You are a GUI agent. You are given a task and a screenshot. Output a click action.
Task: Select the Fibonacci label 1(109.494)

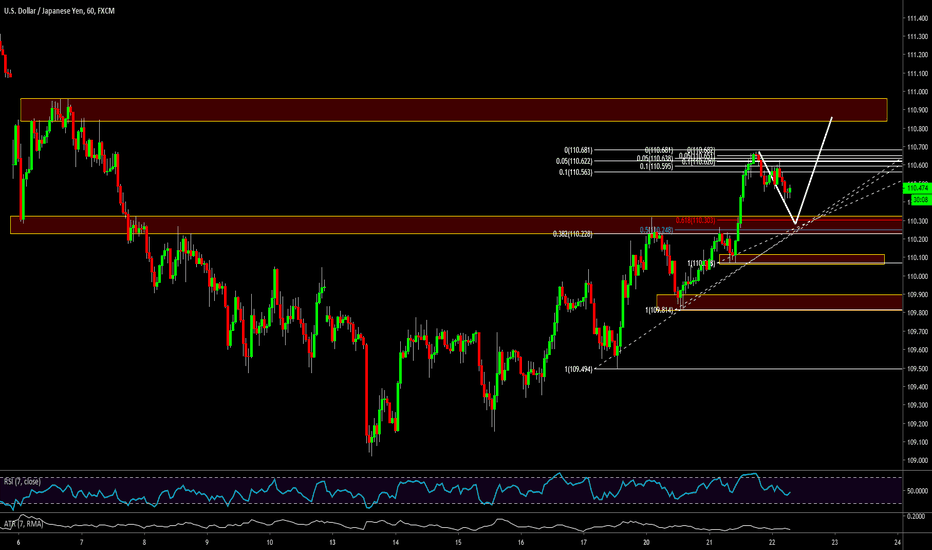(578, 369)
